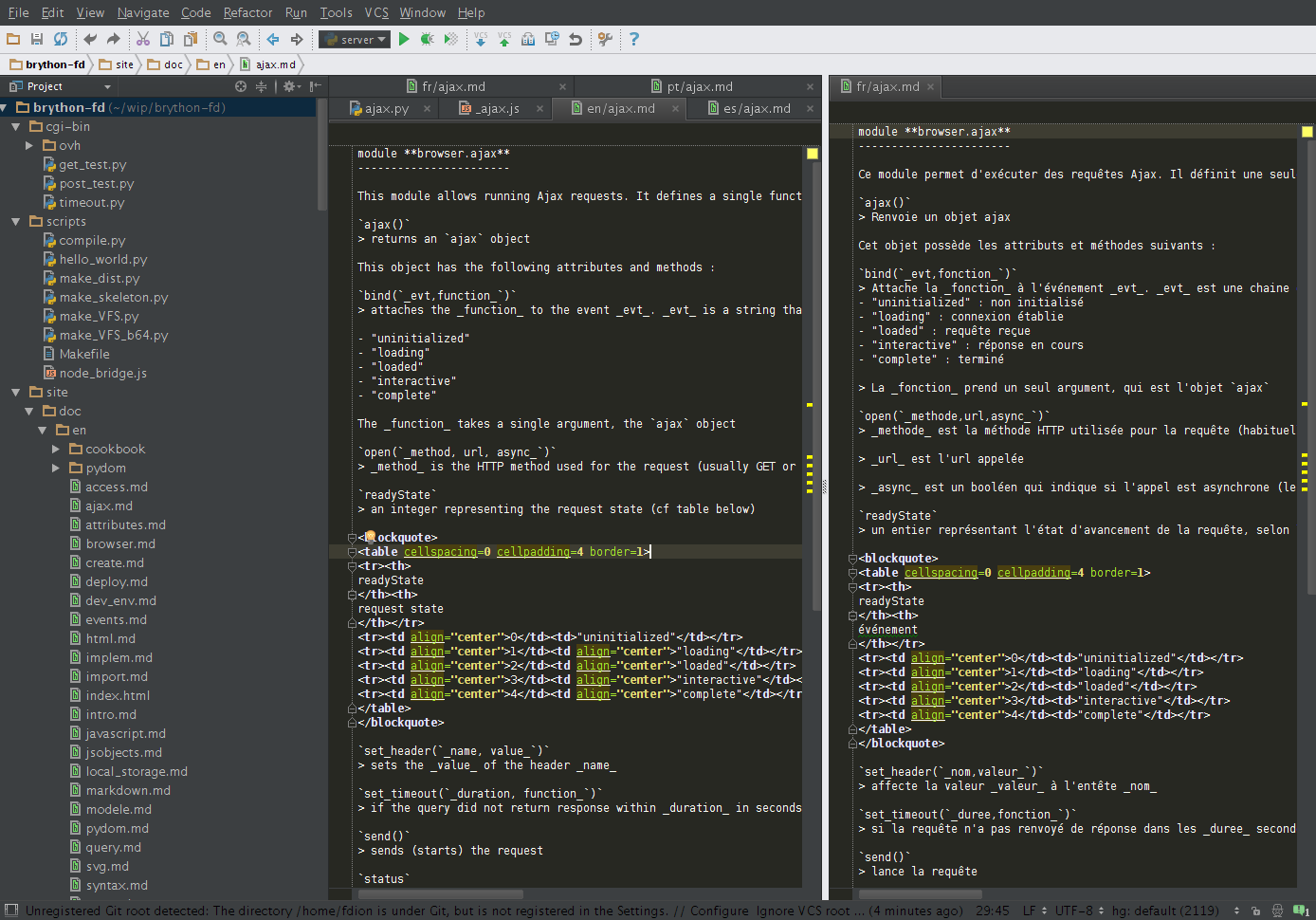Run the 'server' configuration

(x=403, y=40)
